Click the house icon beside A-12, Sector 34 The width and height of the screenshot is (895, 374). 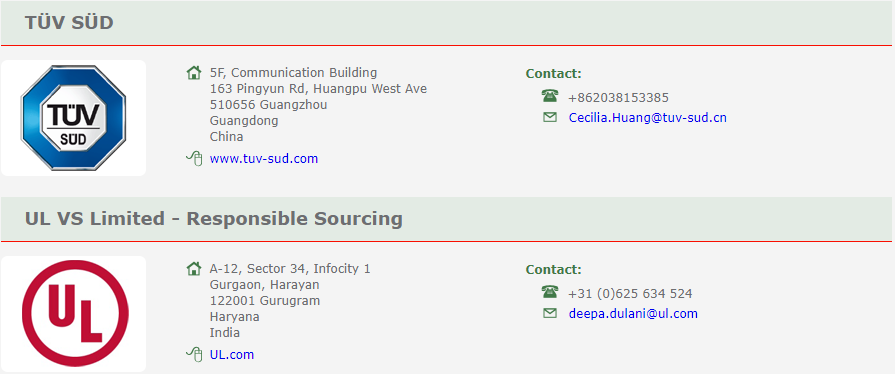194,268
